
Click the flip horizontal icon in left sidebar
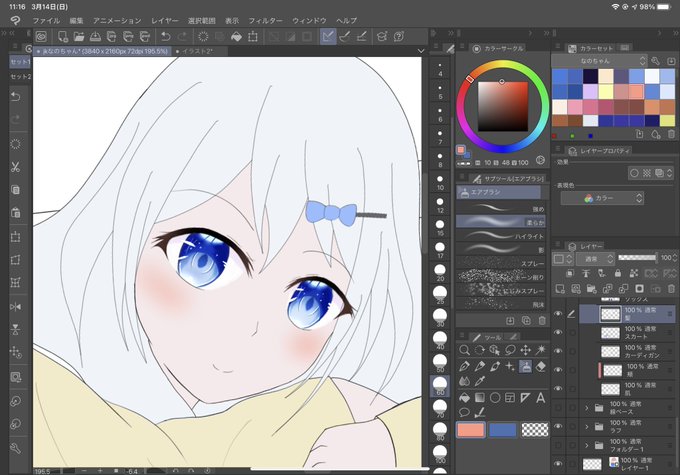(16, 307)
